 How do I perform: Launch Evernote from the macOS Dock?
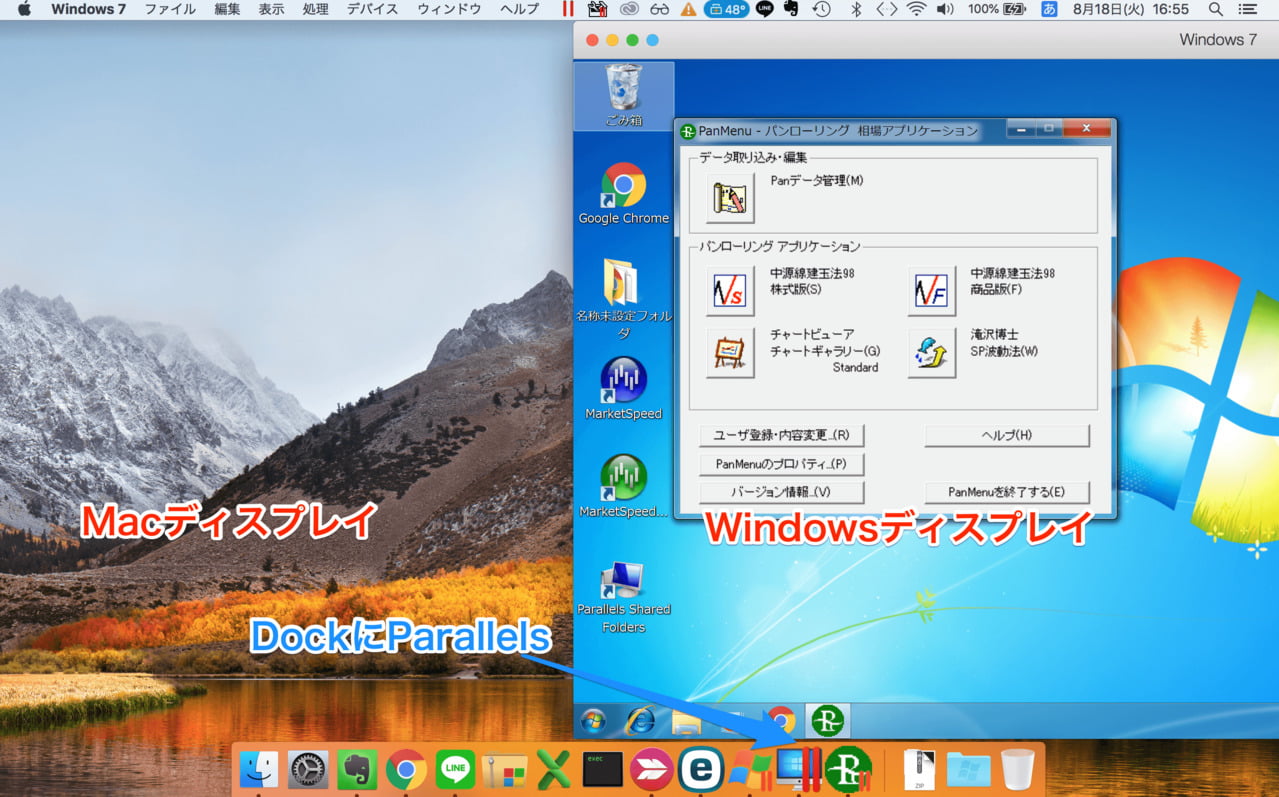[x=357, y=770]
